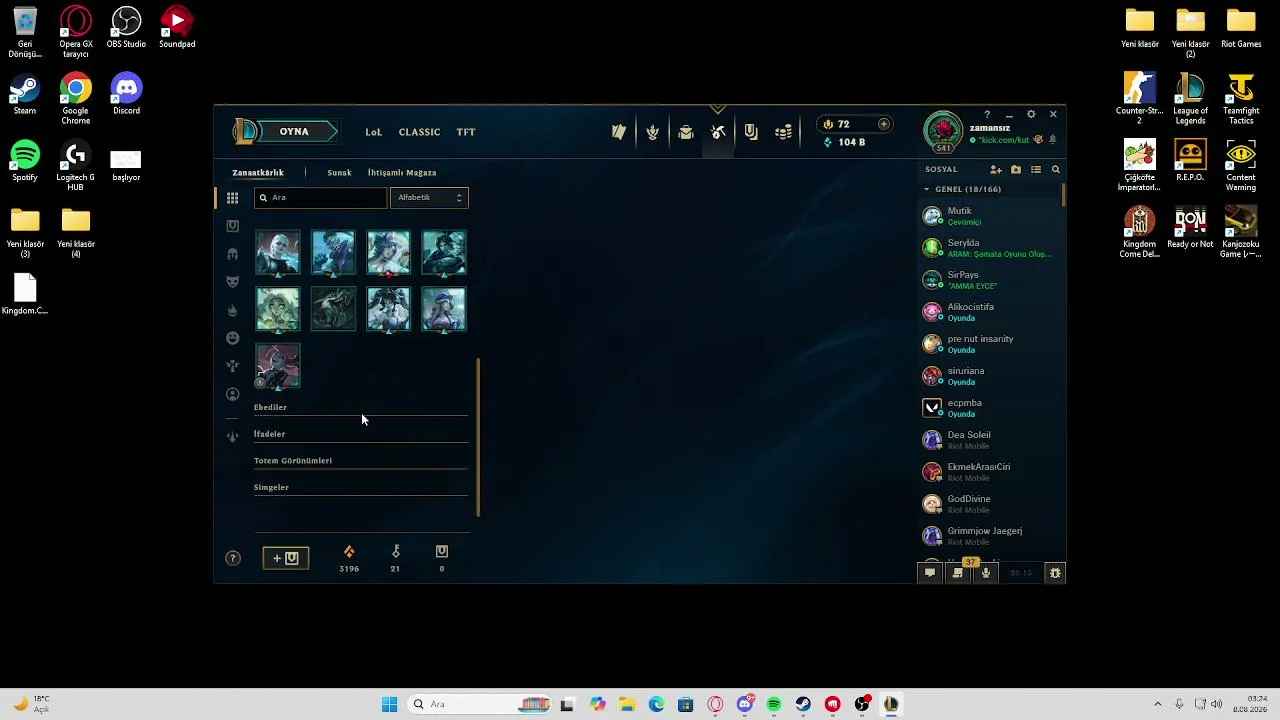1280x720 pixels.
Task: Select the chest material with count 0
Action: [441, 558]
